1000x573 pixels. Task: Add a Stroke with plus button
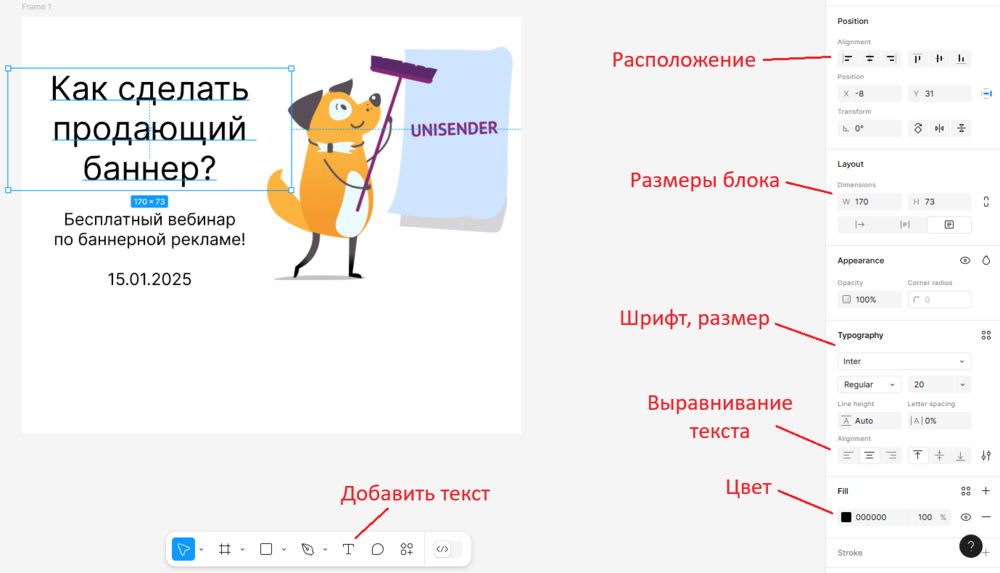(987, 553)
